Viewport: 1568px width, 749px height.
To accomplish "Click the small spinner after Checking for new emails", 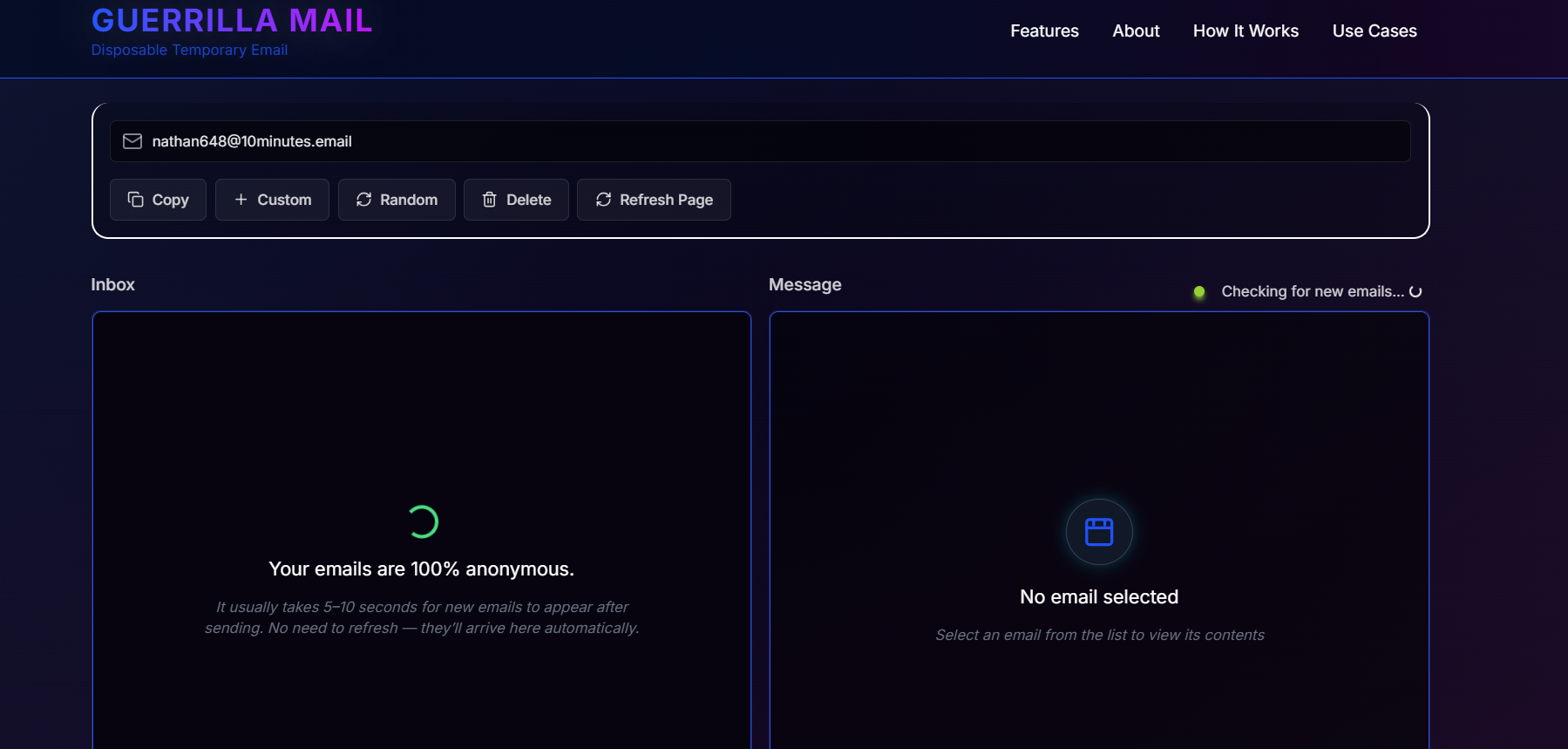I will click(x=1415, y=292).
